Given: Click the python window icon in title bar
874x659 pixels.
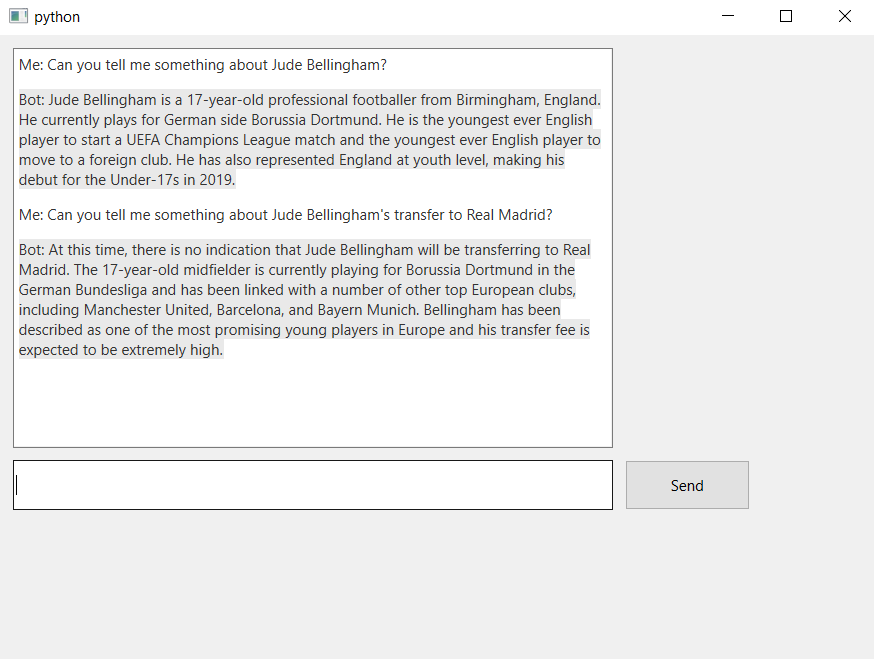Looking at the screenshot, I should pyautogui.click(x=18, y=16).
